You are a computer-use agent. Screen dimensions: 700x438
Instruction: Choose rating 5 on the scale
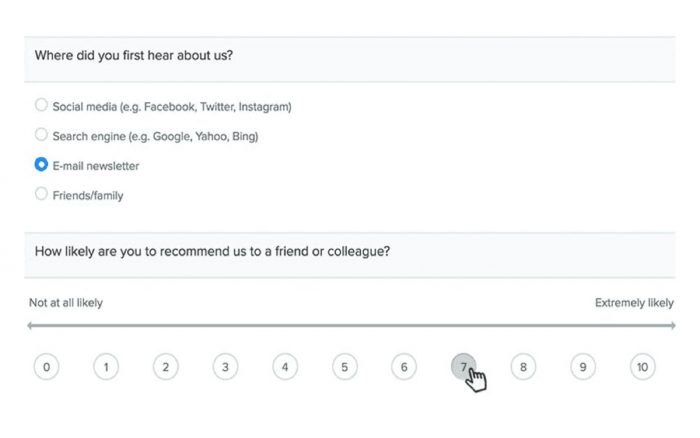click(344, 367)
